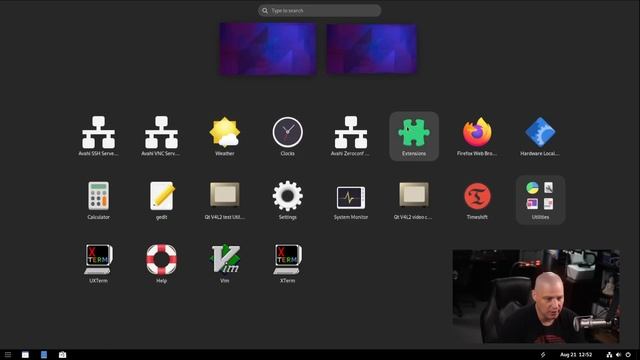Click the Type to search field

320,11
